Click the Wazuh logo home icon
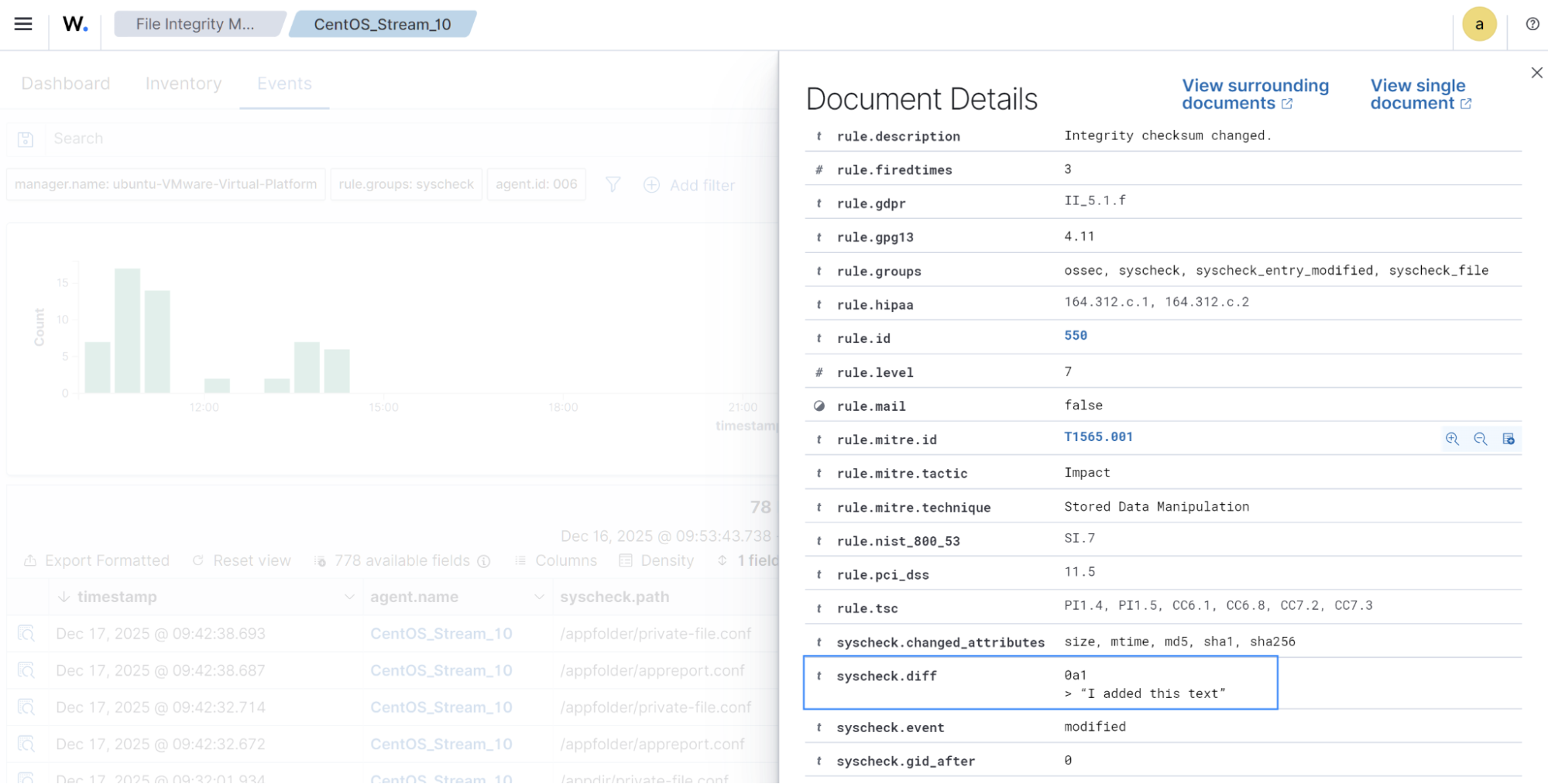This screenshot has height=784, width=1548. pyautogui.click(x=75, y=24)
